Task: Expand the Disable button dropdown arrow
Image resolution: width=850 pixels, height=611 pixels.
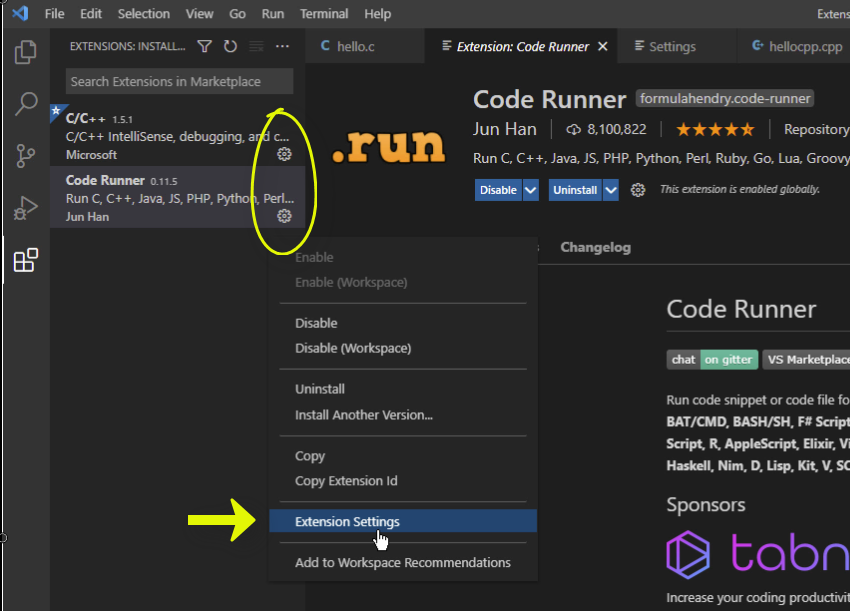Action: pyautogui.click(x=531, y=190)
